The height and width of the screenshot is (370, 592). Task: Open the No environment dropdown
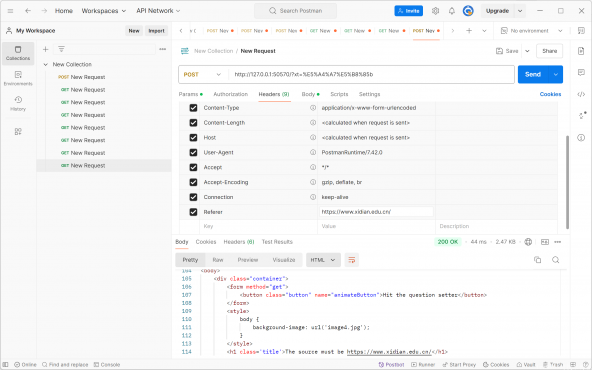(532, 31)
